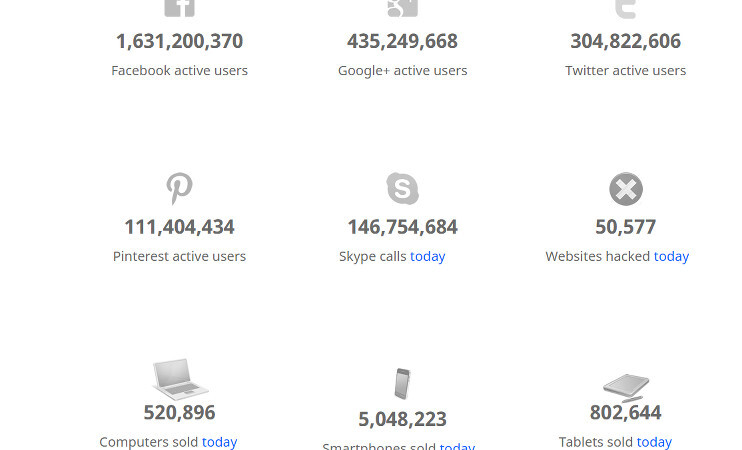Select the 520,896 computers sold counter
Viewport: 742px width, 450px height.
tap(179, 413)
